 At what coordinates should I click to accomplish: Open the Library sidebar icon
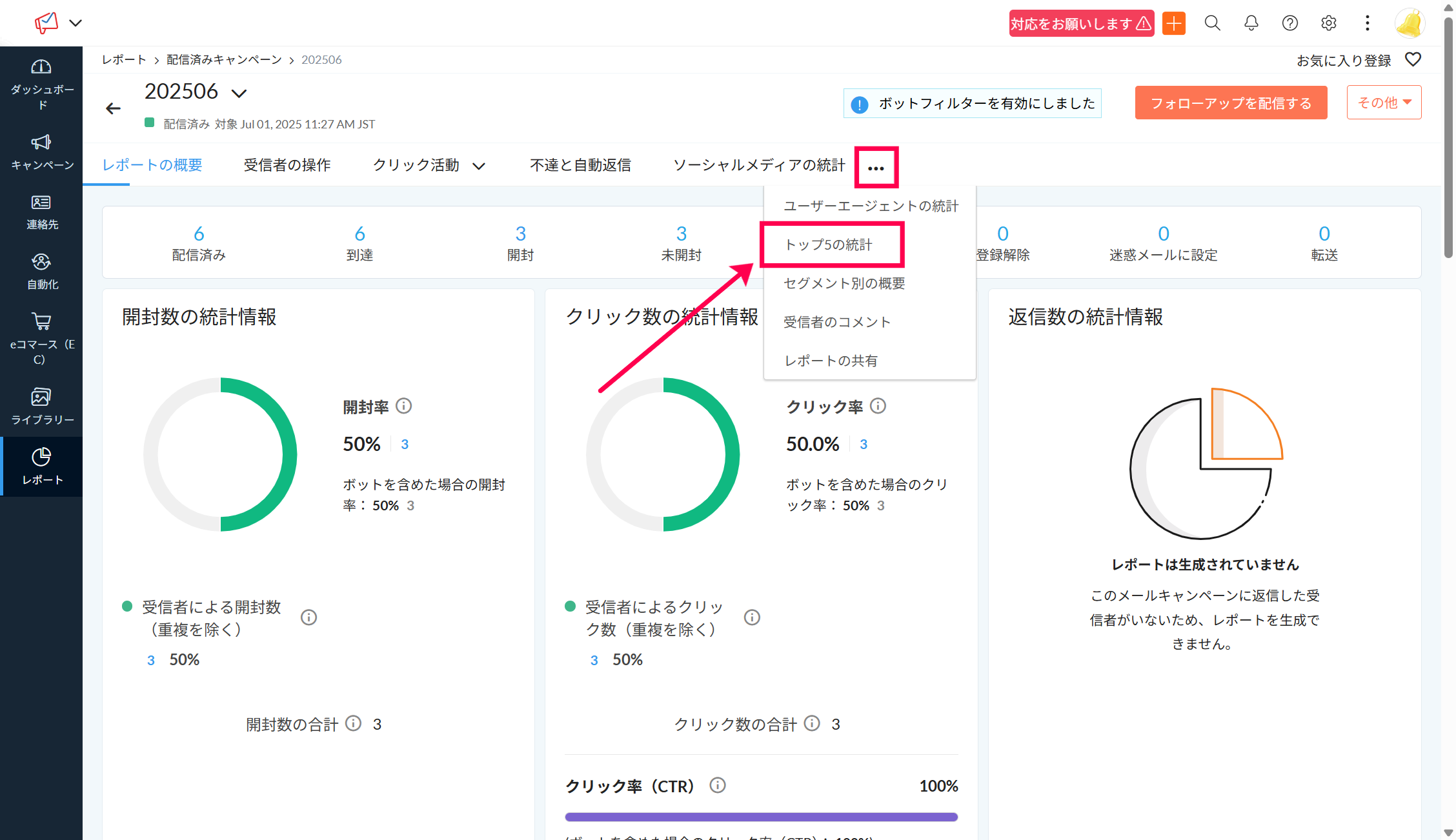[x=41, y=397]
